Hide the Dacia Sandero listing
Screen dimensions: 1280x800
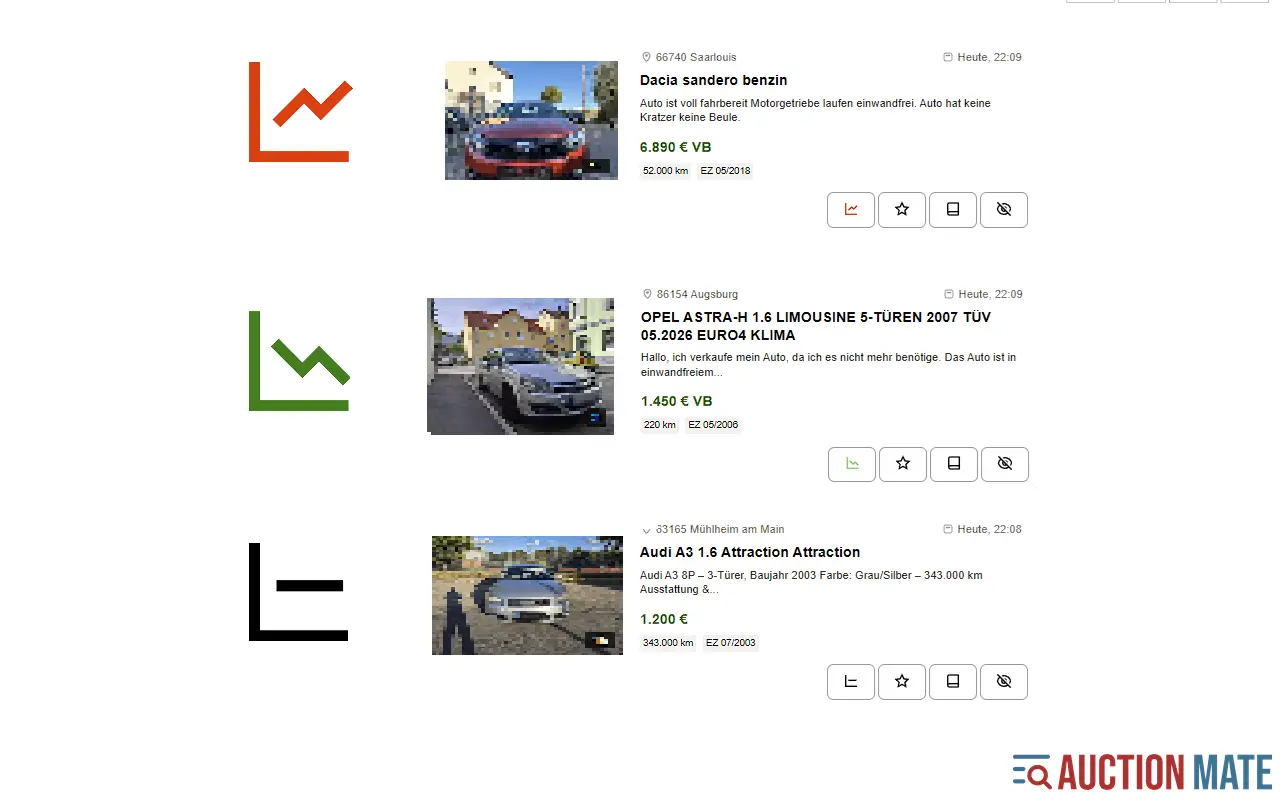pyautogui.click(x=1004, y=210)
